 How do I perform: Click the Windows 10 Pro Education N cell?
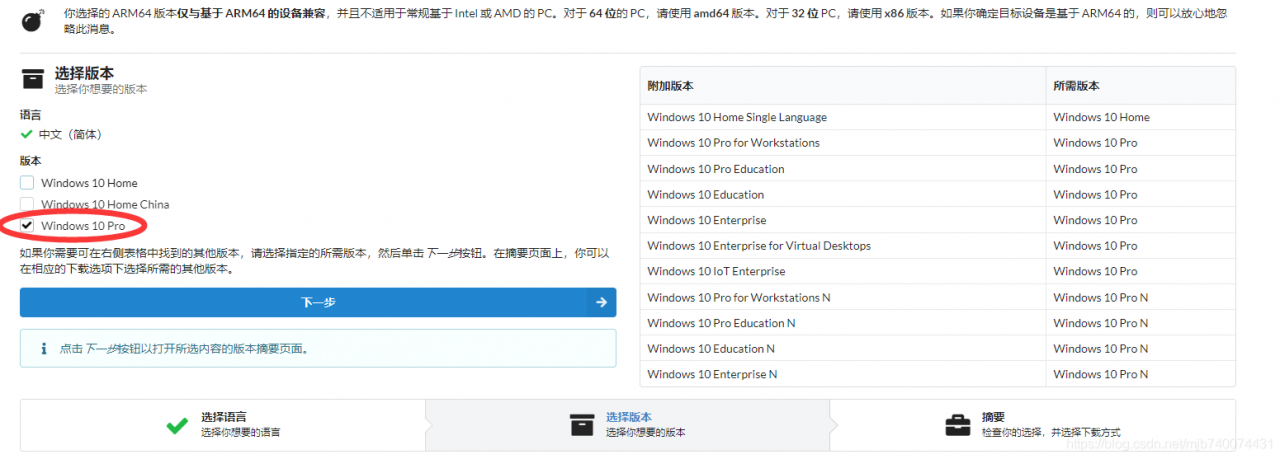pyautogui.click(x=843, y=323)
